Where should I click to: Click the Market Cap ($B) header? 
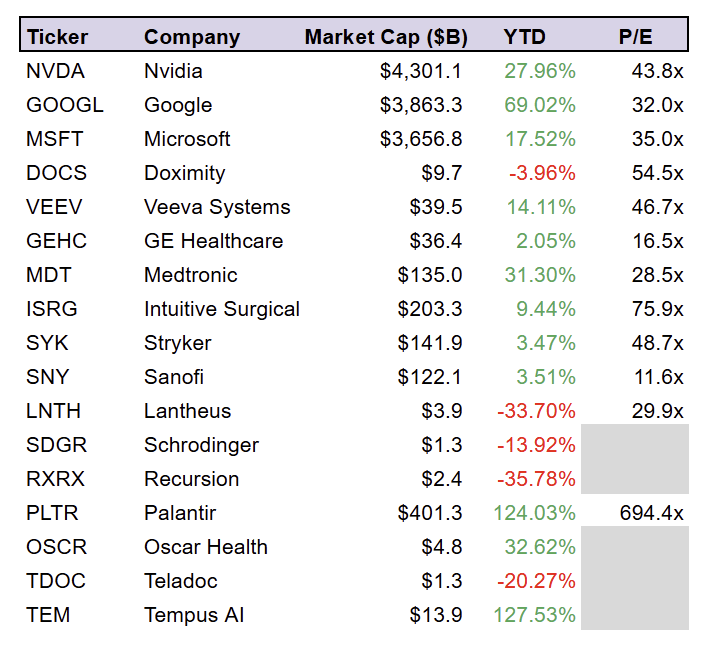pyautogui.click(x=386, y=37)
